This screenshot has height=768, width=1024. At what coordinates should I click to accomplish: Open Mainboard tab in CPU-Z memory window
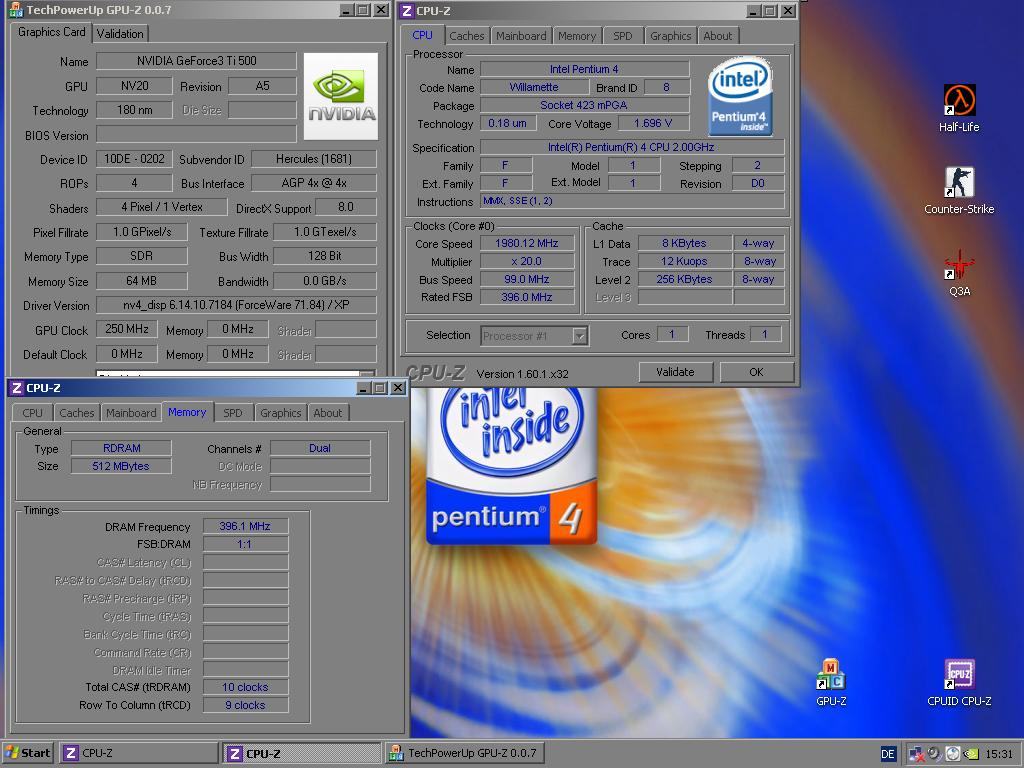131,413
